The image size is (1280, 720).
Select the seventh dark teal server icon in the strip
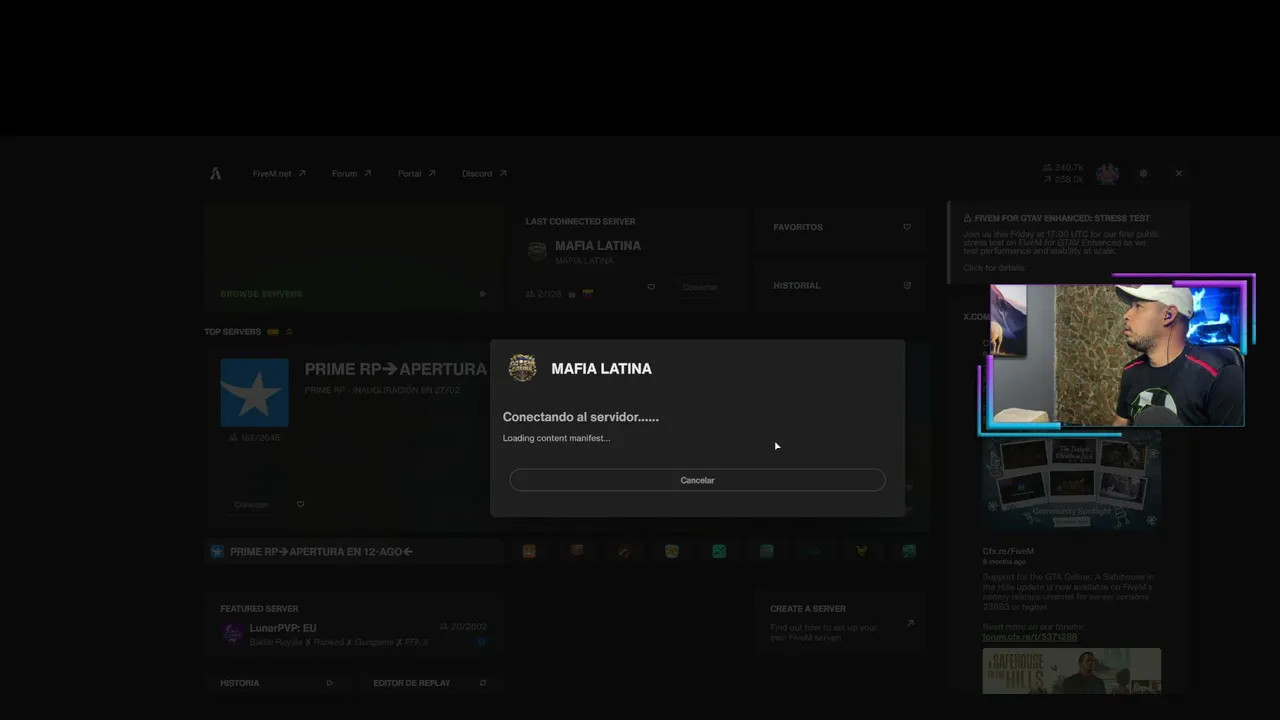point(814,551)
